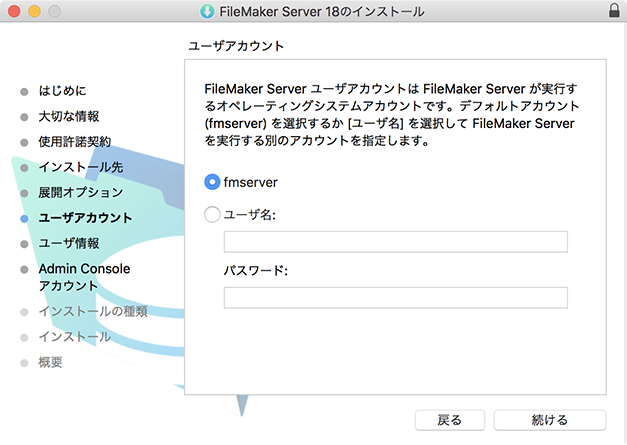Click the FileMaker Server 18のインストール window title
Screen dimensions: 627x445
point(322,11)
